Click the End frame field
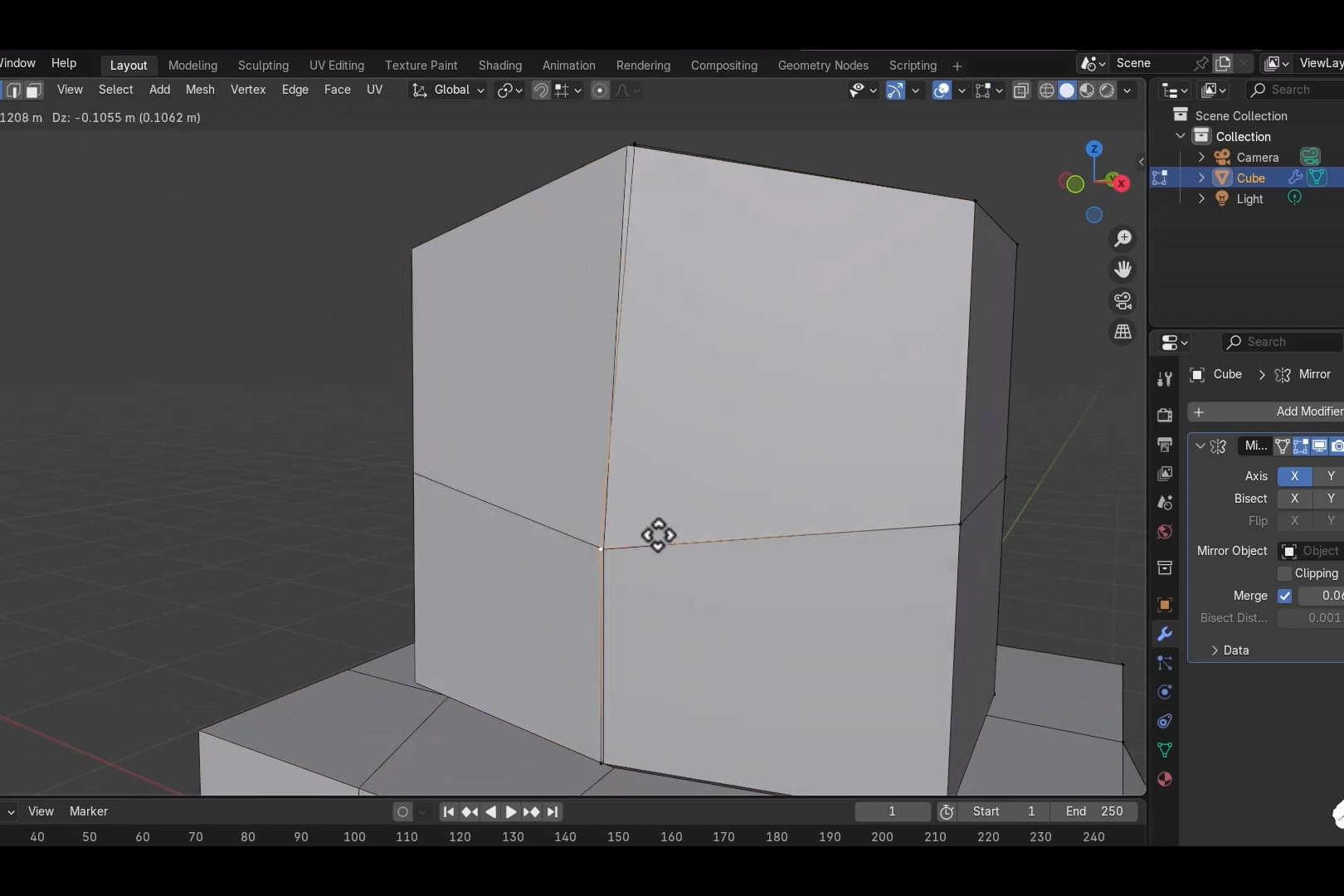Viewport: 1344px width, 896px height. 1093,811
